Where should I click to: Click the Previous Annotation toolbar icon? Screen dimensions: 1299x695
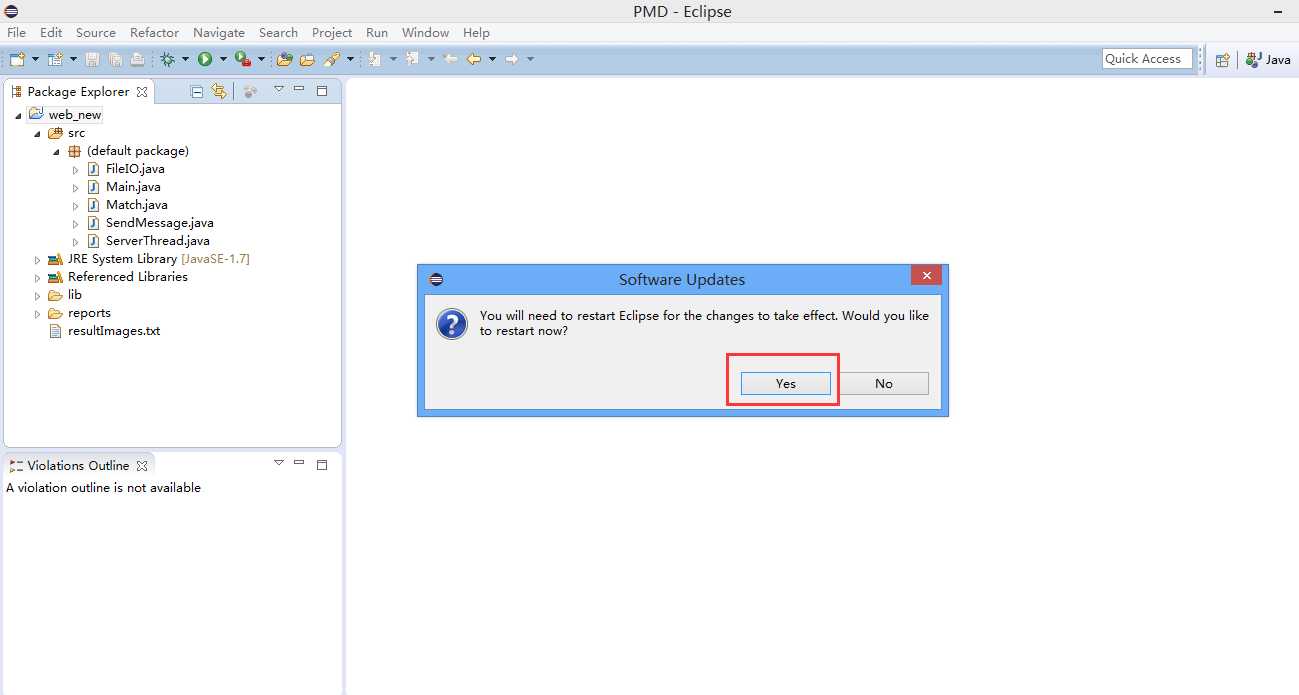pos(412,59)
